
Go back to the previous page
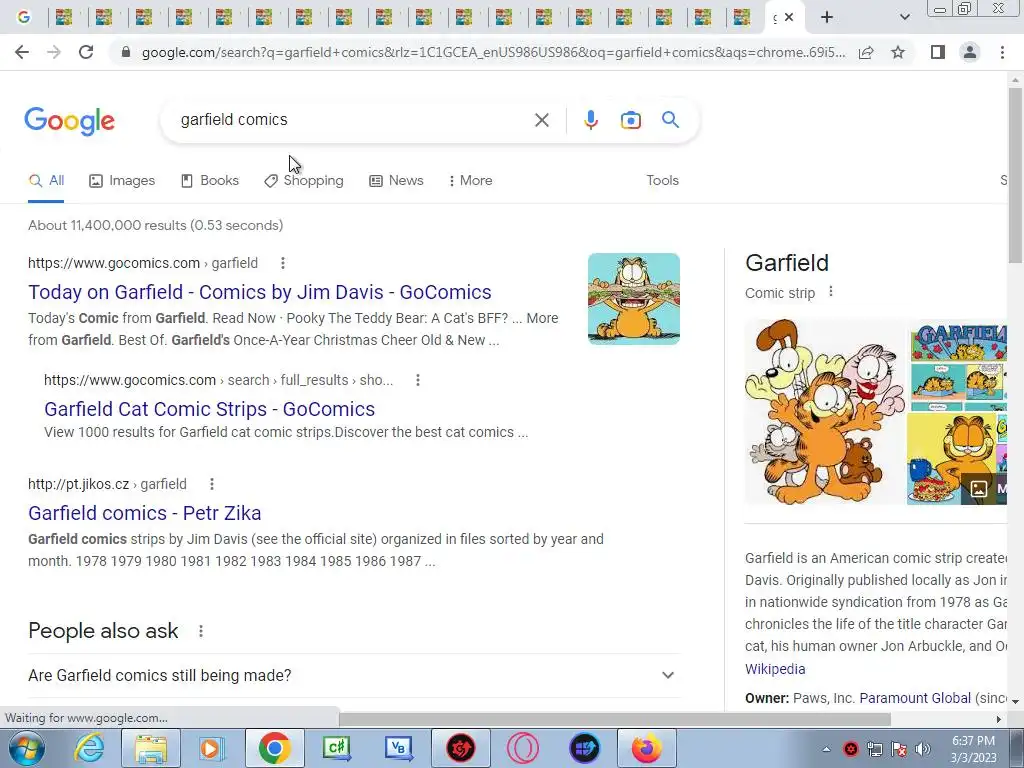[x=22, y=52]
